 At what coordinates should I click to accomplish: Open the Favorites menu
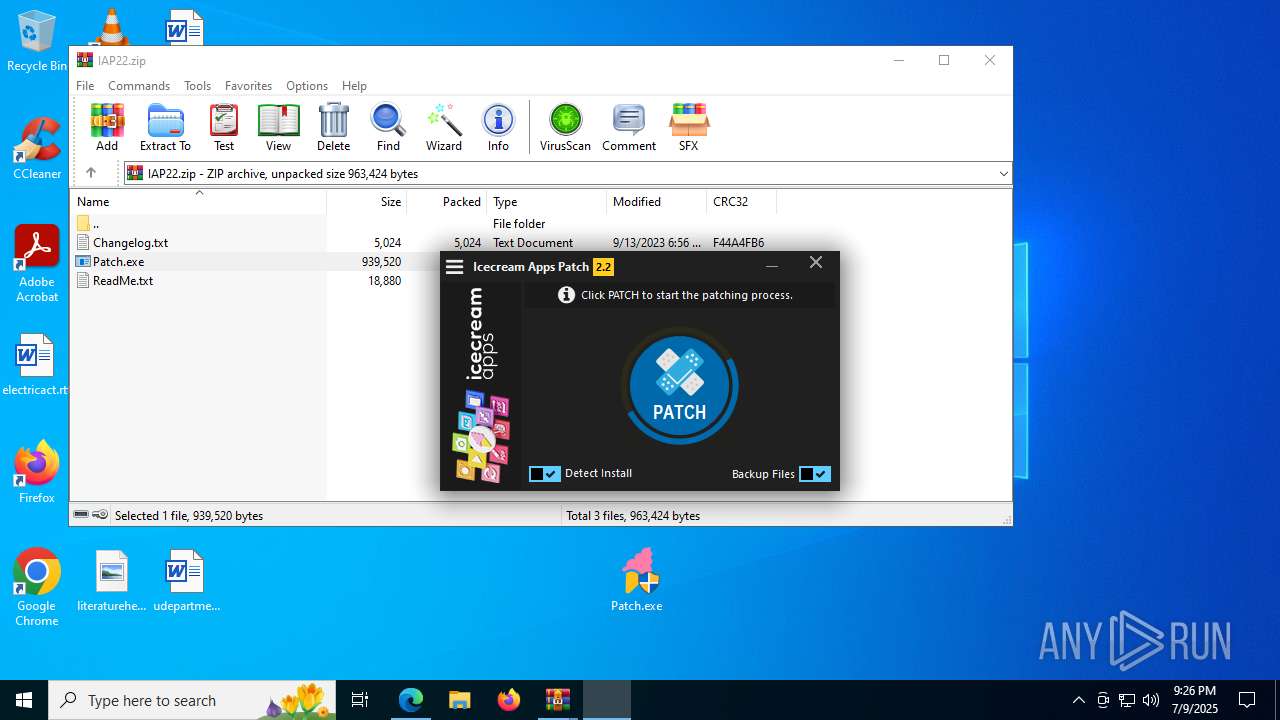pos(248,86)
